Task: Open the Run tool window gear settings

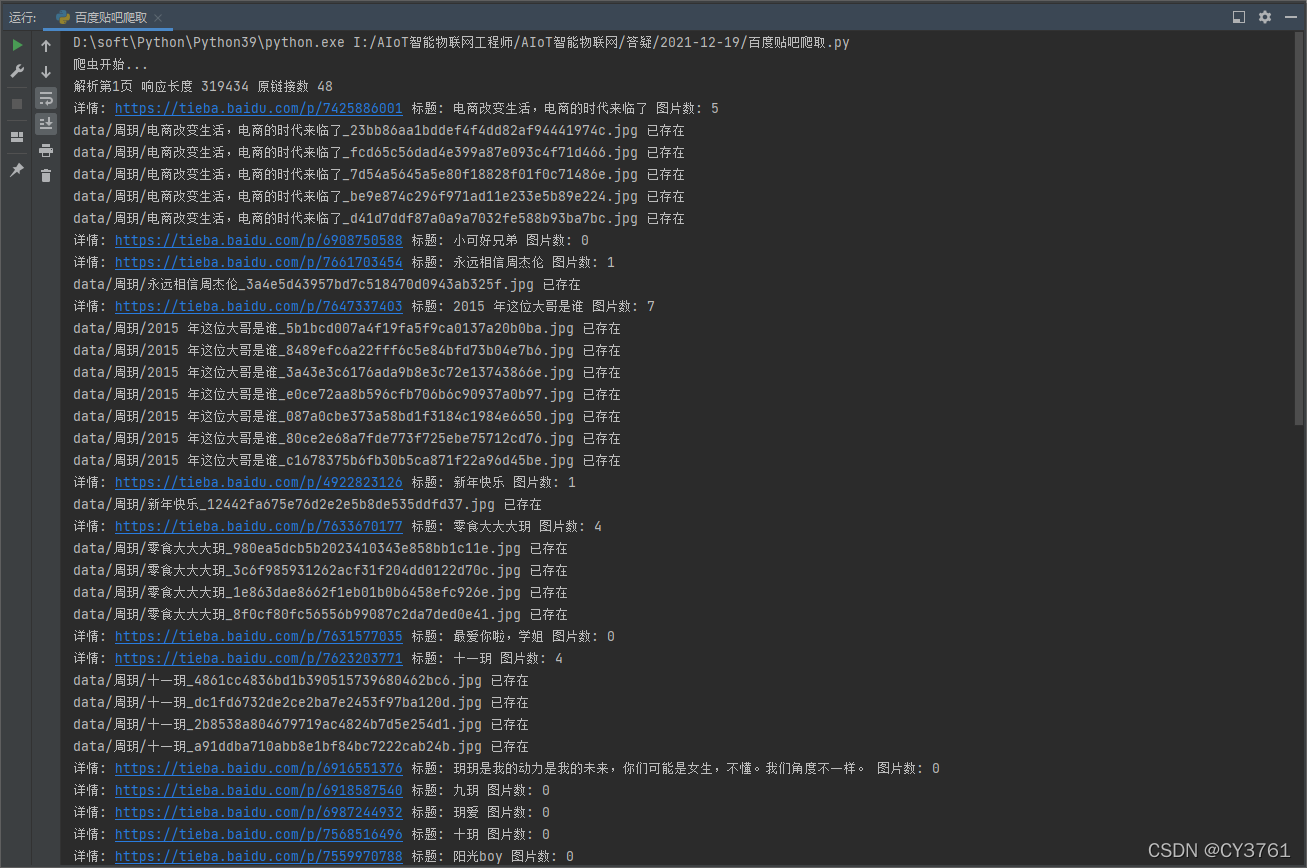Action: (x=1265, y=17)
